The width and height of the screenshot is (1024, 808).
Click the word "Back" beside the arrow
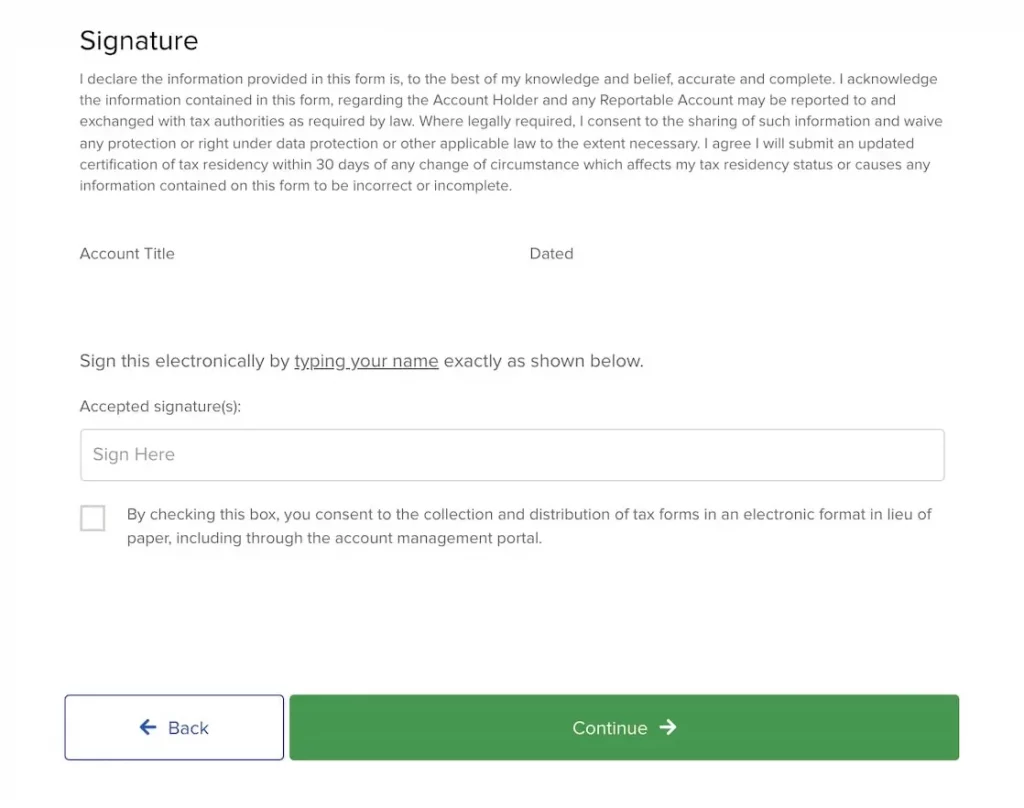coord(188,728)
